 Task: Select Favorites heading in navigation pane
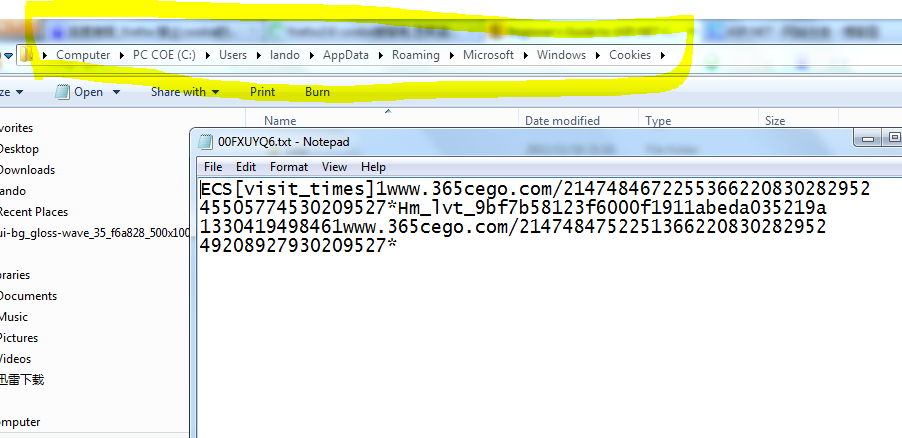16,128
